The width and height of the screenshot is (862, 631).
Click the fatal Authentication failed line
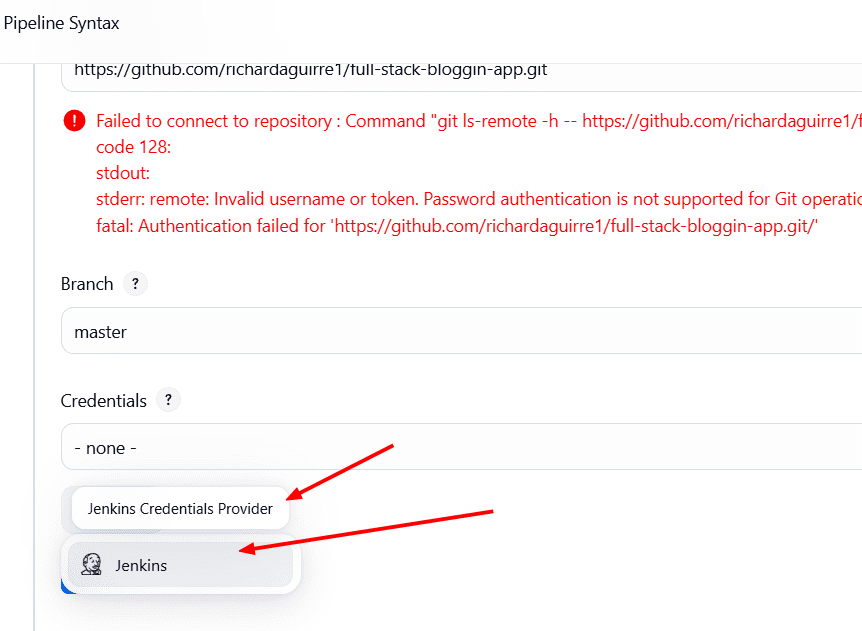(457, 226)
